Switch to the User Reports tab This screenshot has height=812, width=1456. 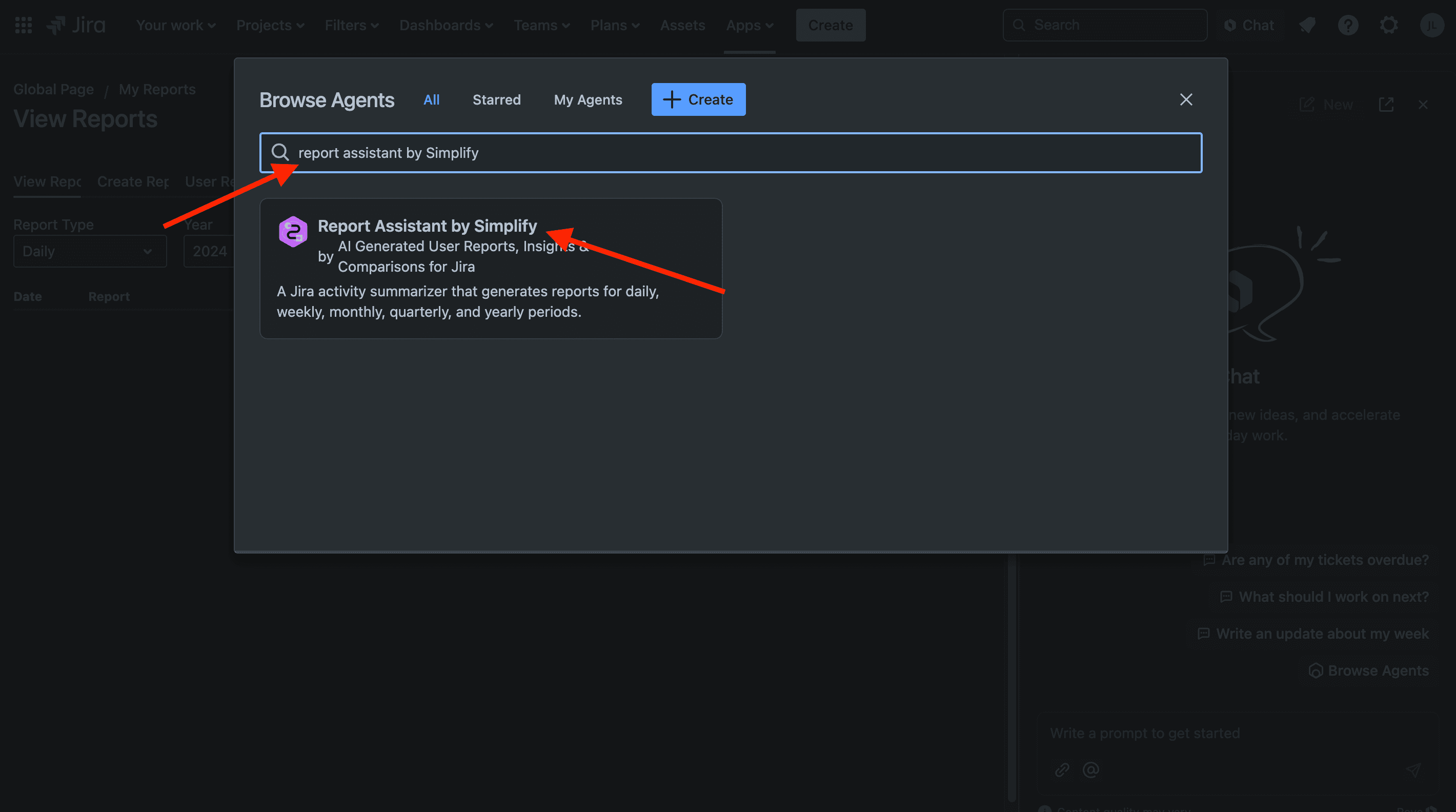(x=210, y=181)
